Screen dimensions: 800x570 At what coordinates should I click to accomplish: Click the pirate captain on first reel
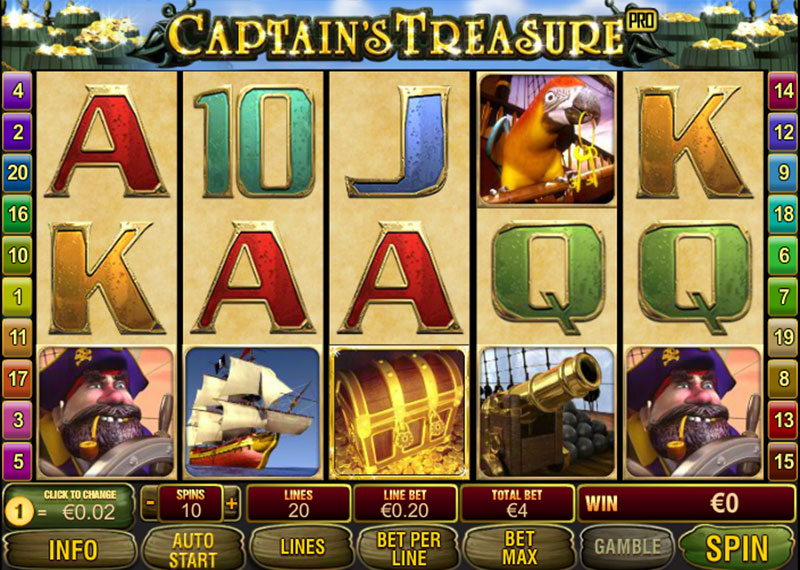pyautogui.click(x=106, y=412)
